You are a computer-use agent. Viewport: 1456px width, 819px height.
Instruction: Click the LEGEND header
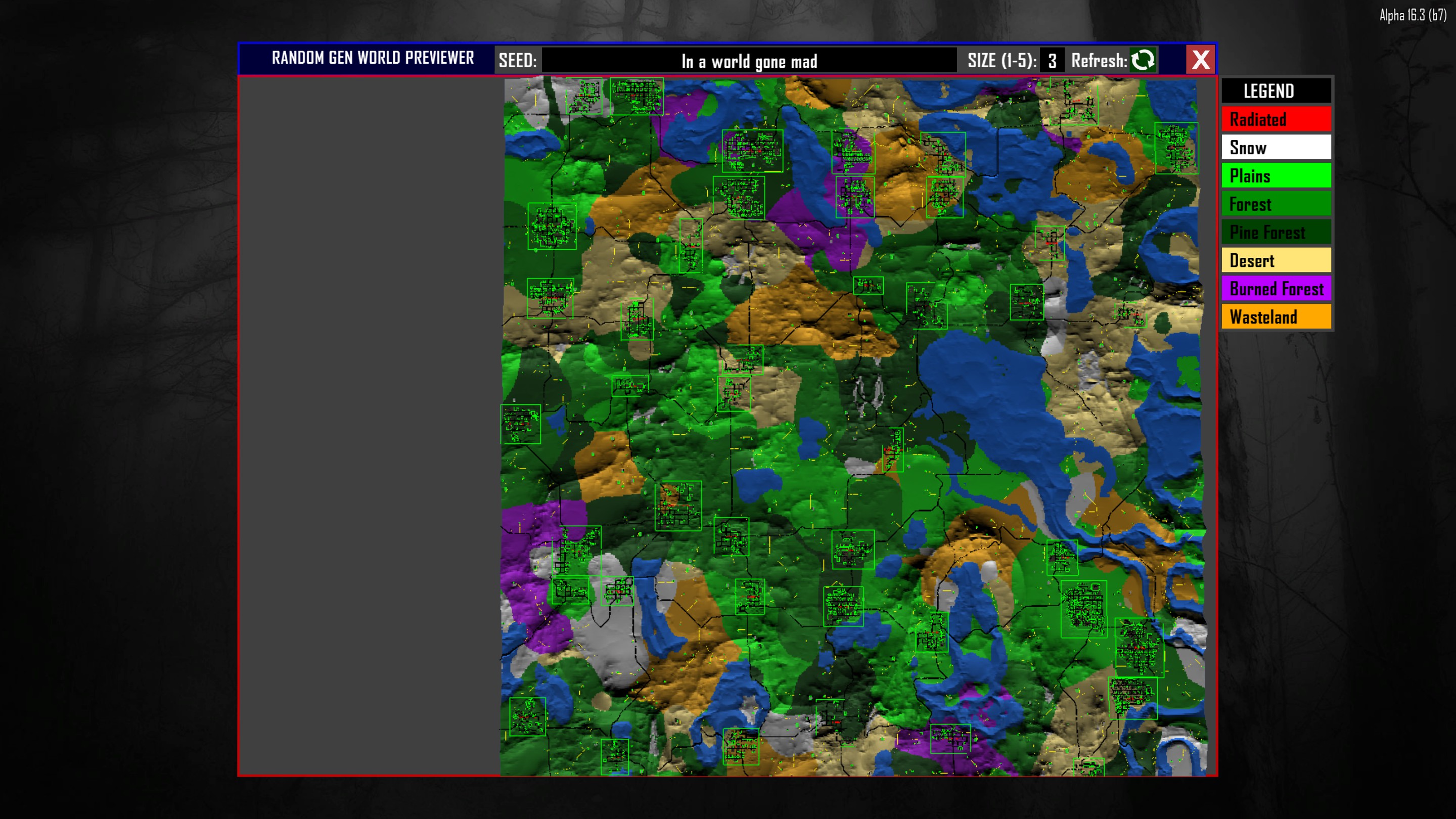pyautogui.click(x=1276, y=90)
